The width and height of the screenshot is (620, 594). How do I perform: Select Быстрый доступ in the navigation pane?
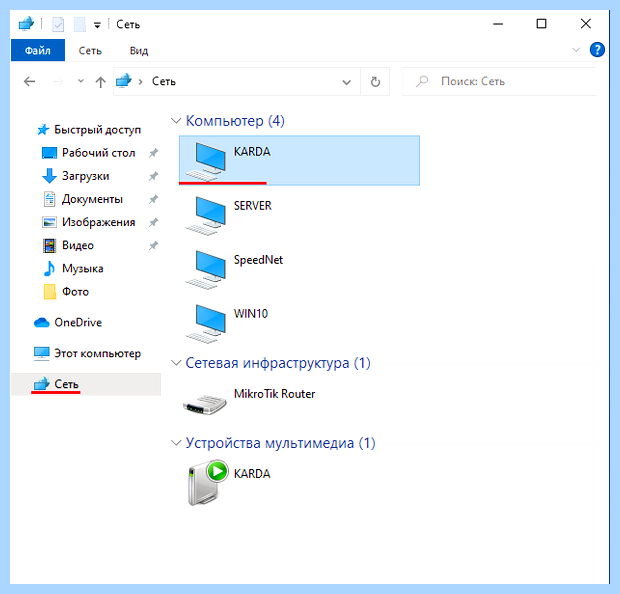pyautogui.click(x=97, y=130)
